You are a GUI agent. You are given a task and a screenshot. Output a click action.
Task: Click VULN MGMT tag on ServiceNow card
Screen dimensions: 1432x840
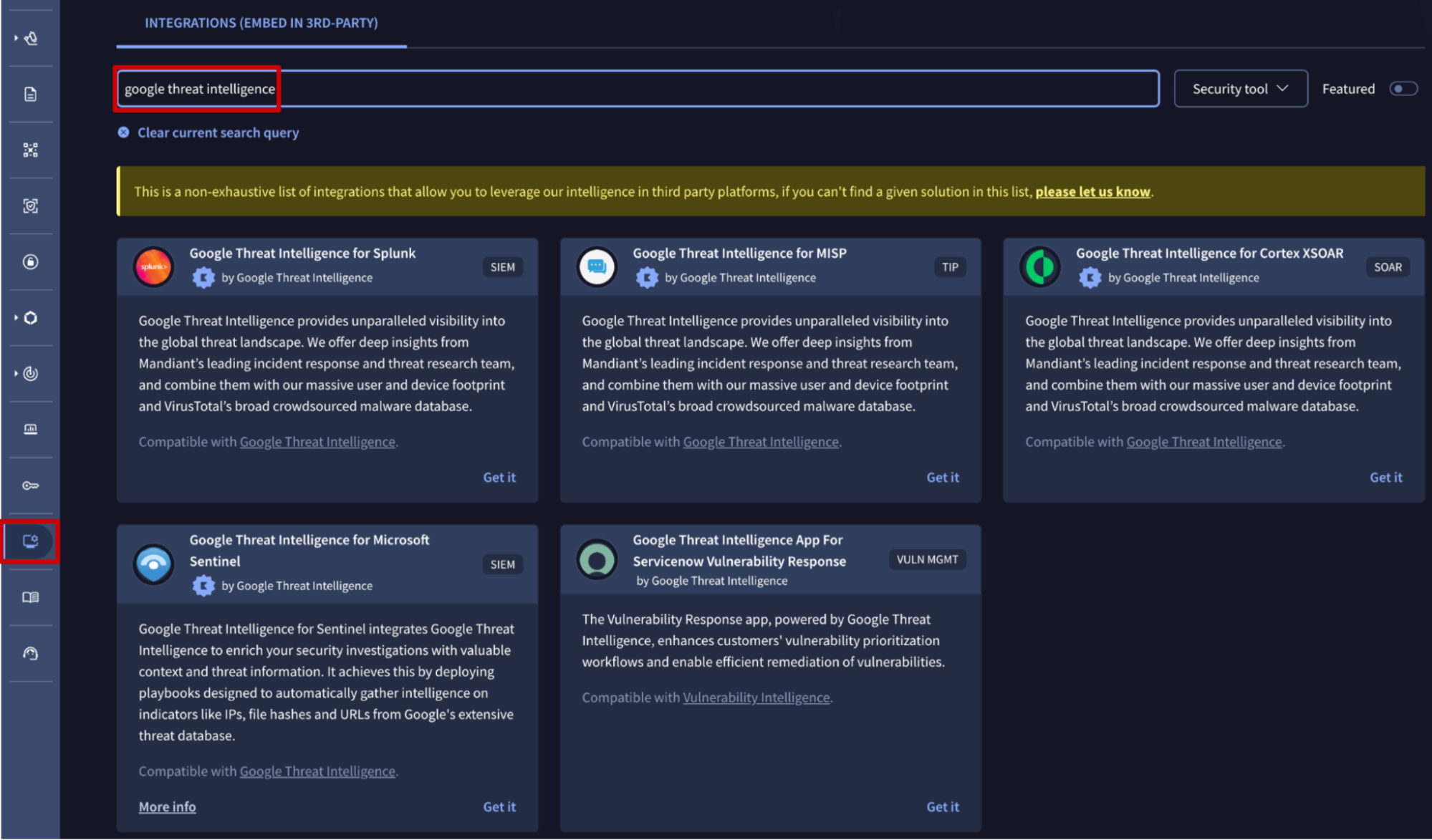click(927, 559)
